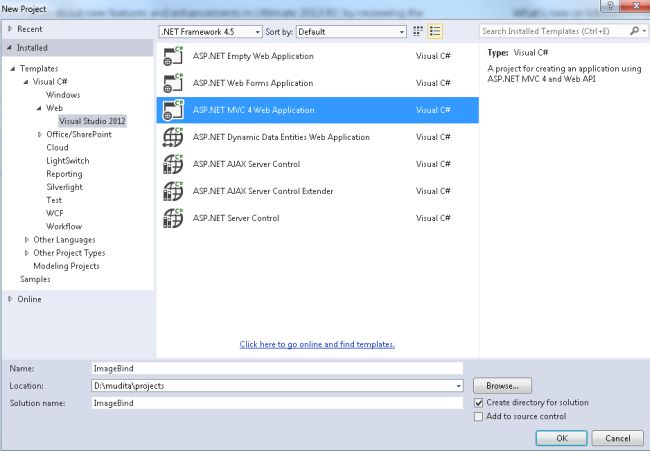The height and width of the screenshot is (451, 650).
Task: Select the WCF category
Action: tap(55, 213)
